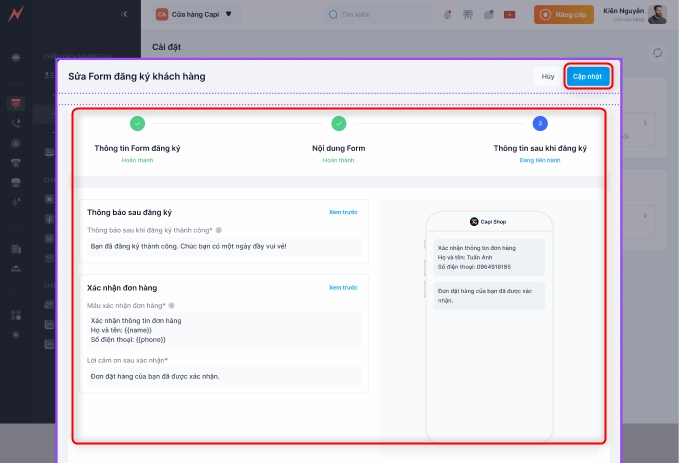The height and width of the screenshot is (463, 679).
Task: Click the search box in the top bar
Action: 375,15
